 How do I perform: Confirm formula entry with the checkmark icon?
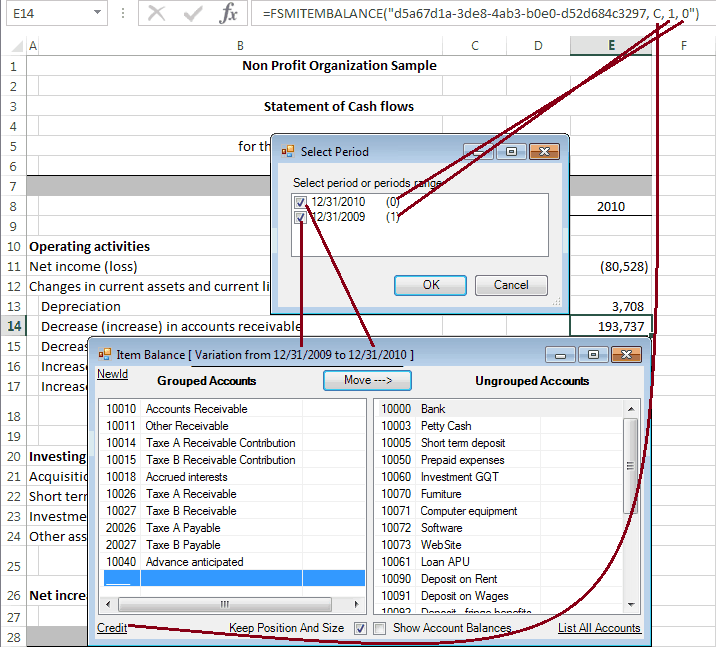192,13
